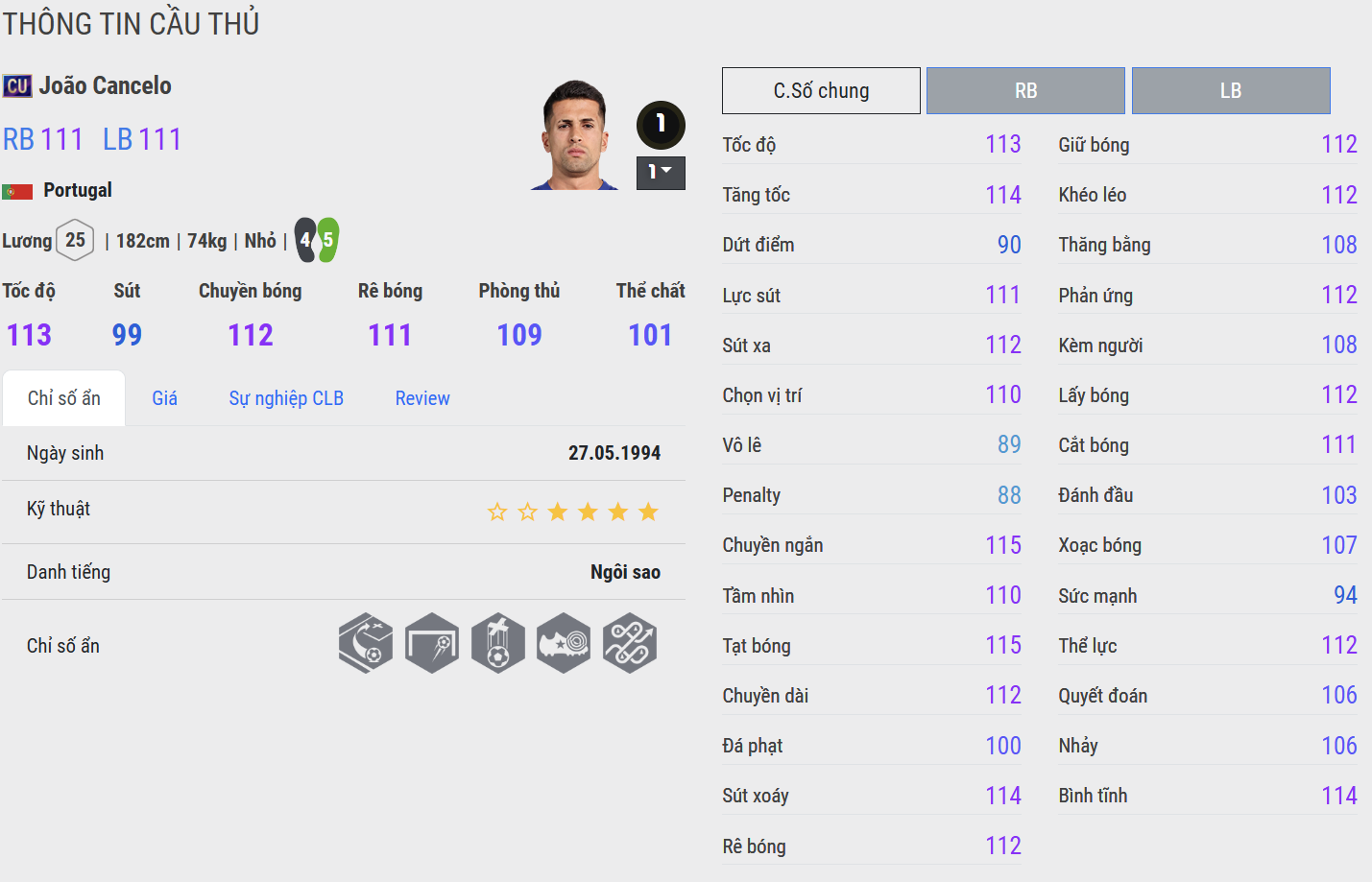The image size is (1372, 882).
Task: Click the winding path dribble trait icon
Action: pos(630,643)
